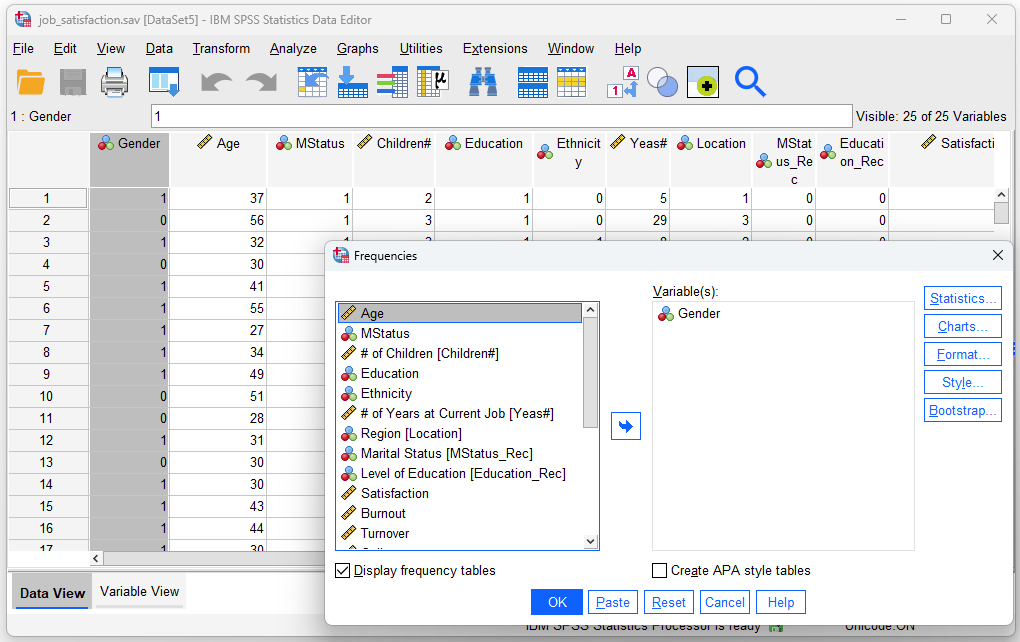Enable Create APA style tables

[659, 570]
